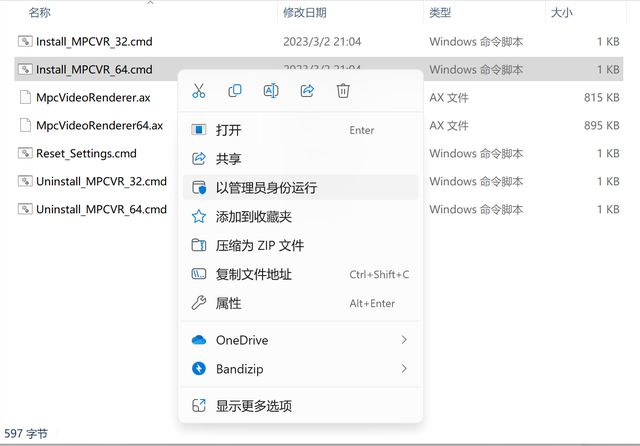Select the Reset_Settings.cmd file

(x=86, y=153)
